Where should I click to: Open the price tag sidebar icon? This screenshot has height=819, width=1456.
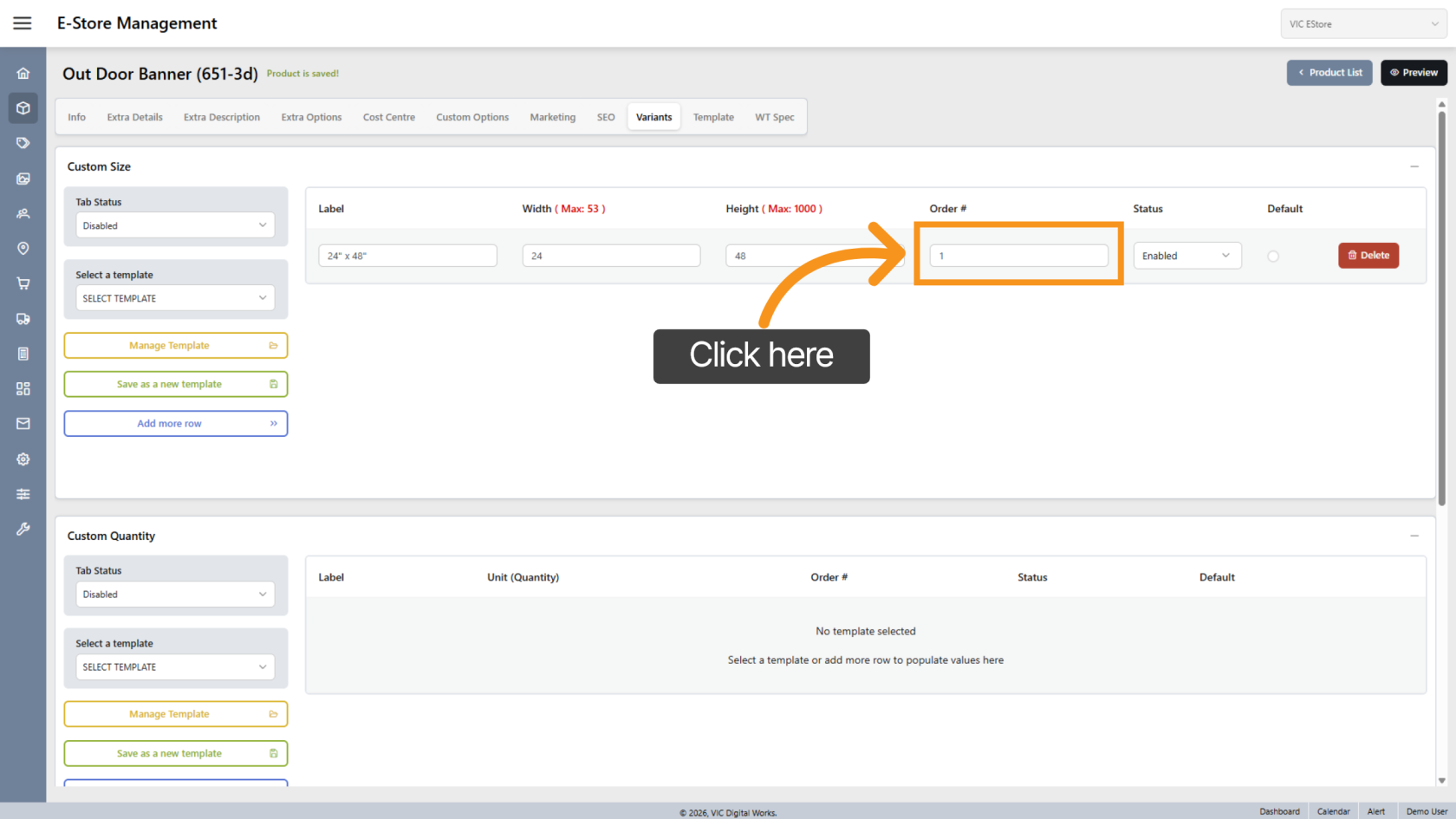tap(23, 143)
